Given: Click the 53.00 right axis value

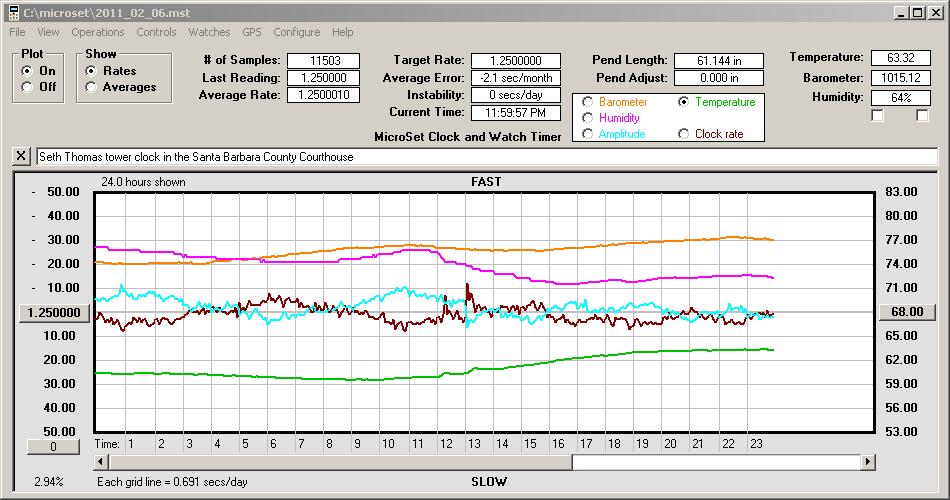Looking at the screenshot, I should click(x=901, y=432).
